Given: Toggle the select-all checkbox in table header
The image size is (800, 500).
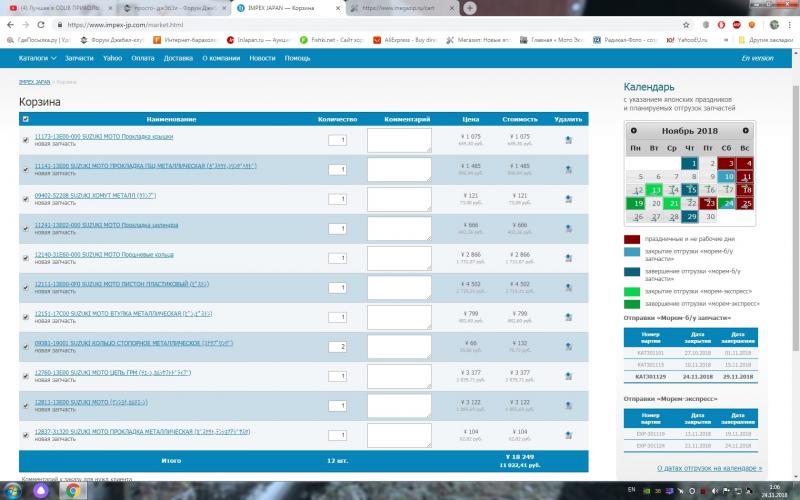Looking at the screenshot, I should pyautogui.click(x=25, y=119).
